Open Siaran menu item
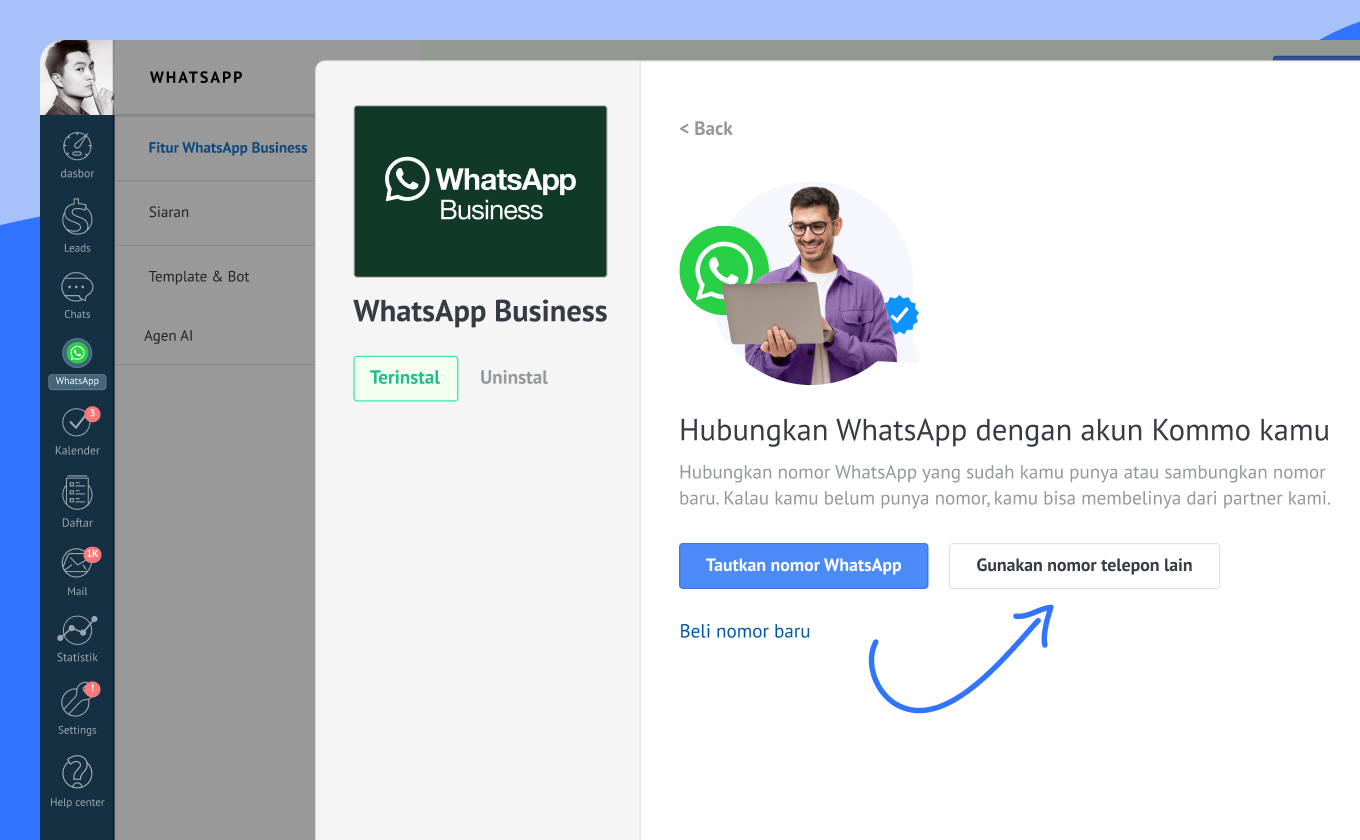This screenshot has width=1360, height=840. click(x=169, y=212)
